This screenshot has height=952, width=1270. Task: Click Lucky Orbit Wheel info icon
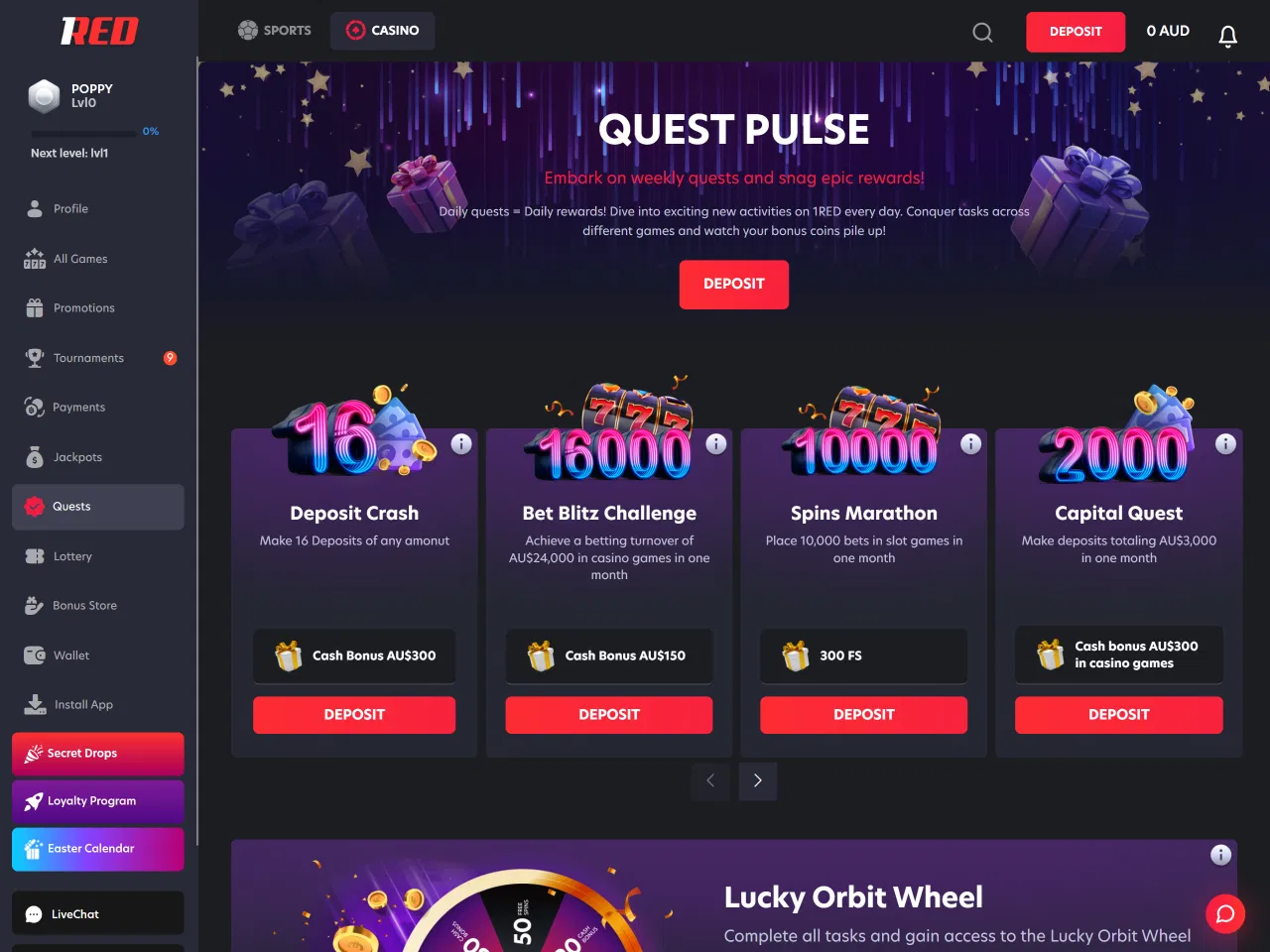point(1221,855)
